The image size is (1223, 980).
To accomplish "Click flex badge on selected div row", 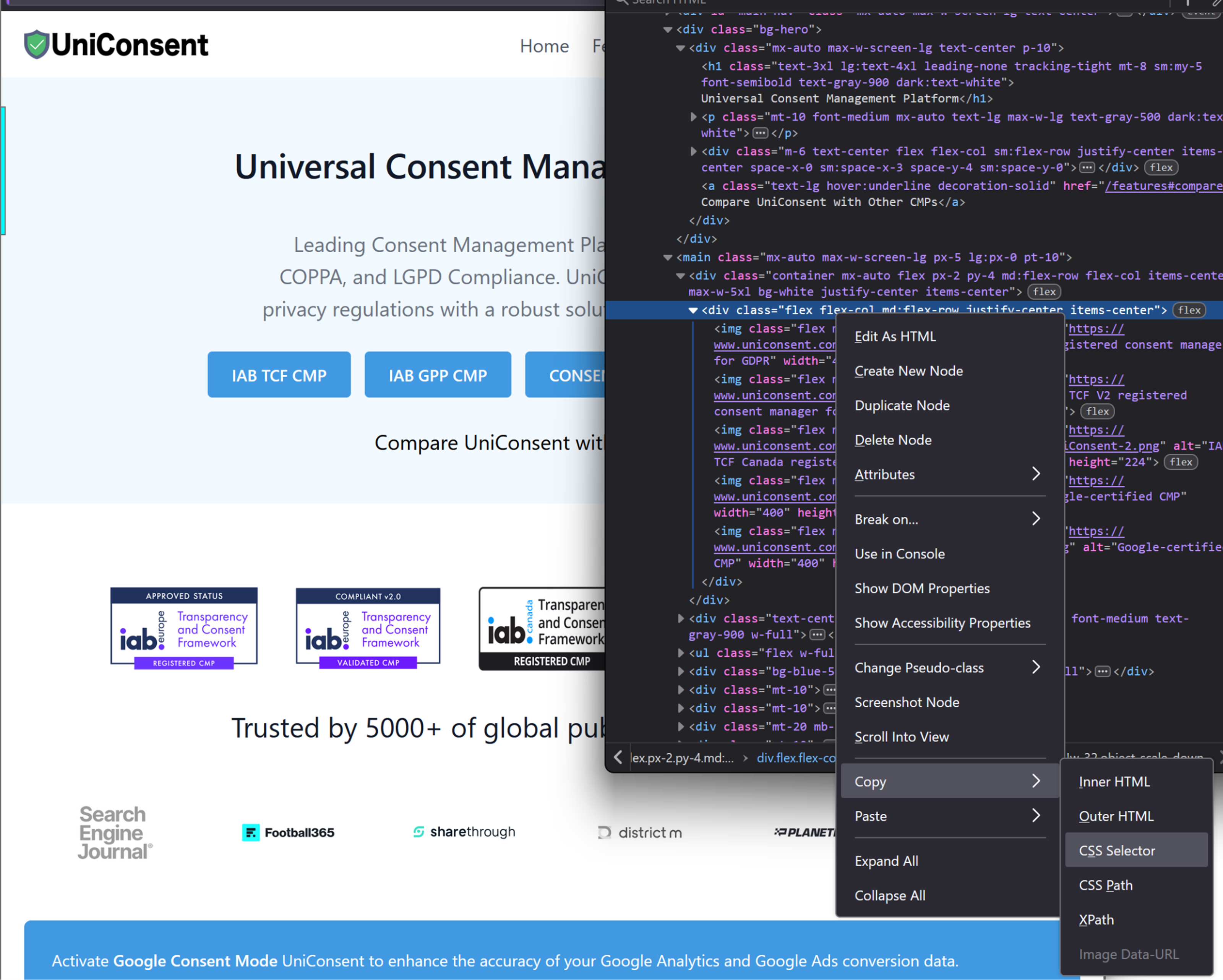I will point(1189,310).
